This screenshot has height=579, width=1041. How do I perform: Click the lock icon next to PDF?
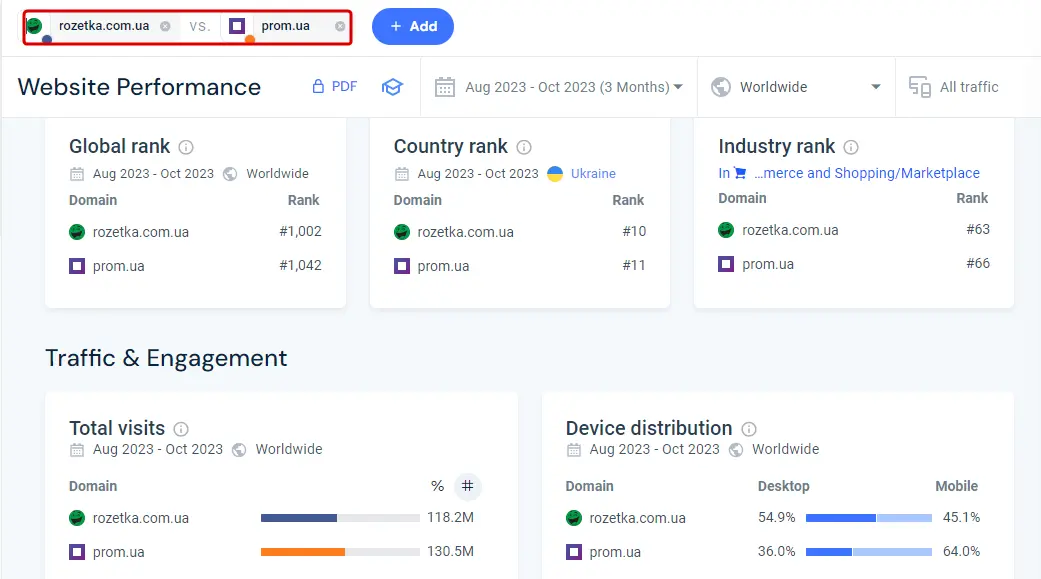click(318, 86)
